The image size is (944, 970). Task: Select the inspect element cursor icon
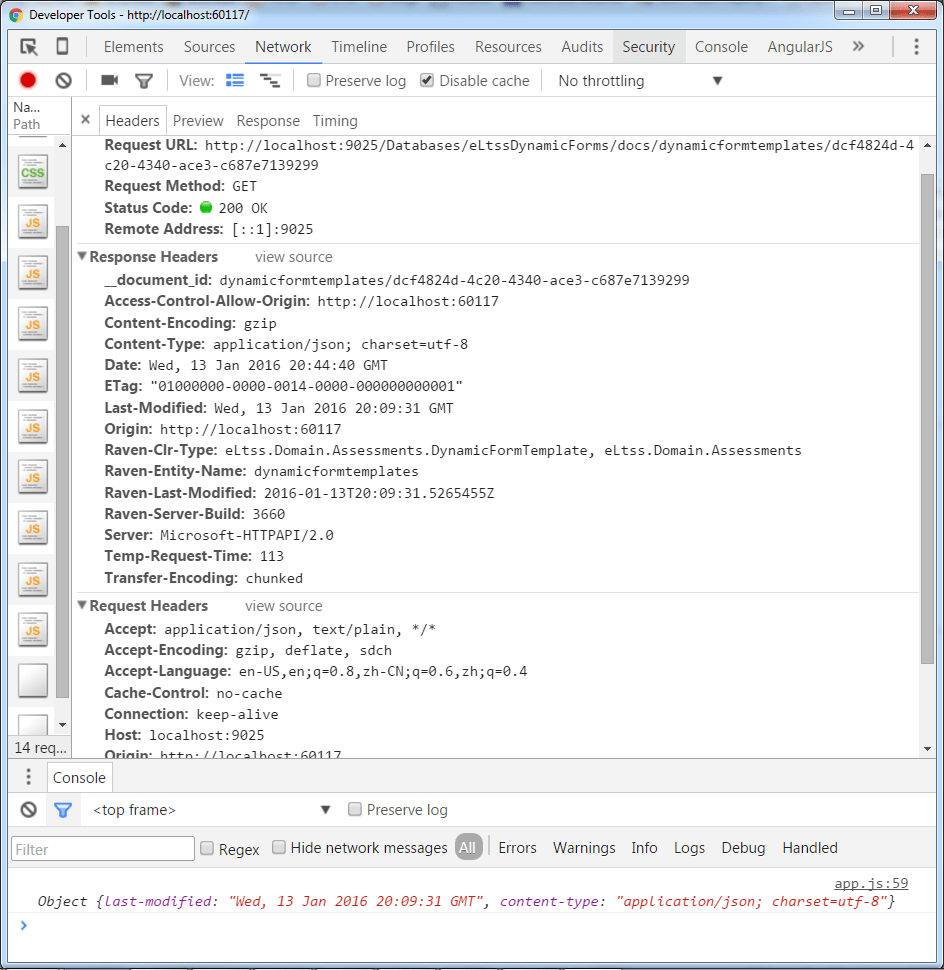pyautogui.click(x=28, y=46)
